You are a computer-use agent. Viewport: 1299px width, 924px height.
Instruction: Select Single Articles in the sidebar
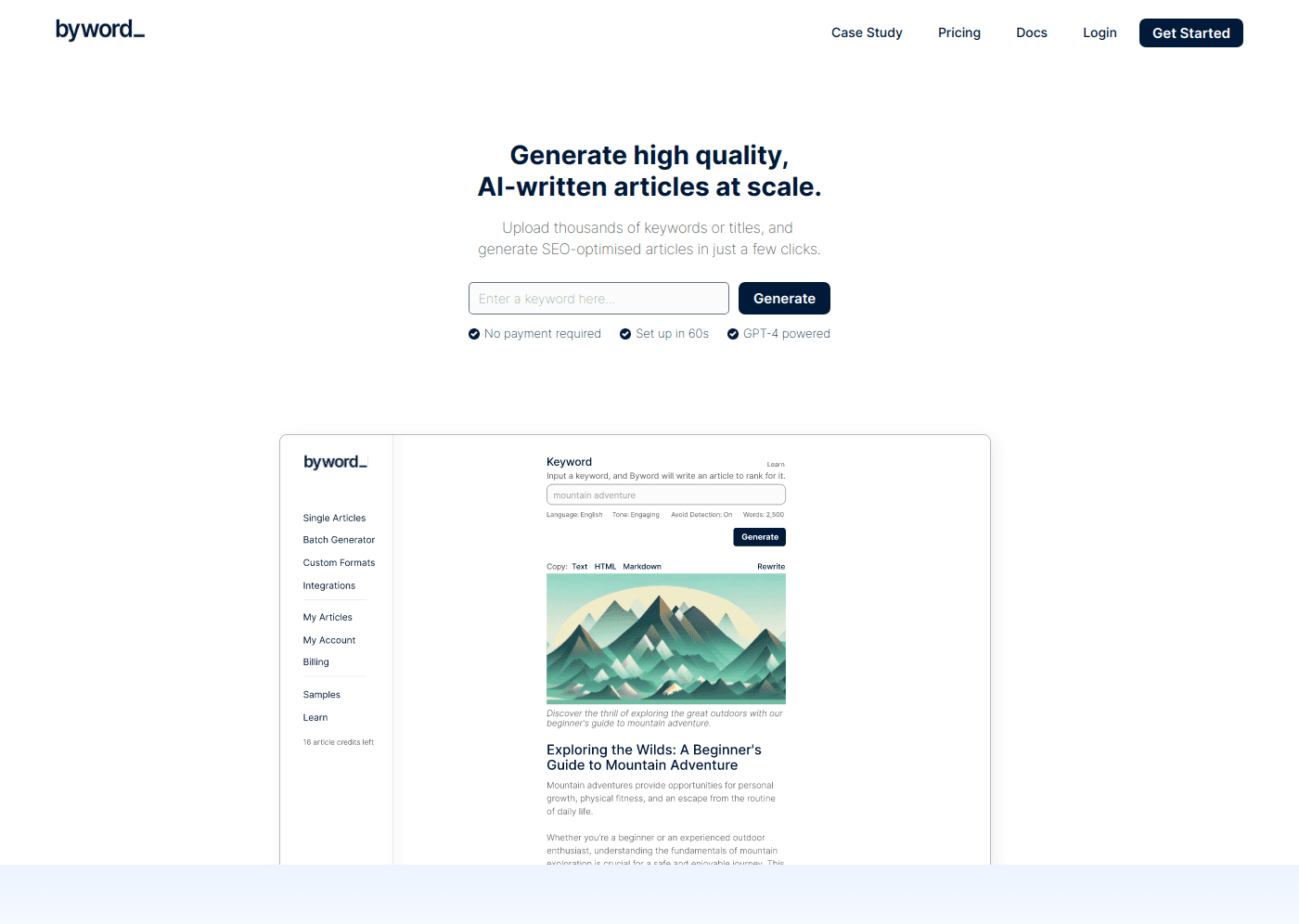[334, 518]
